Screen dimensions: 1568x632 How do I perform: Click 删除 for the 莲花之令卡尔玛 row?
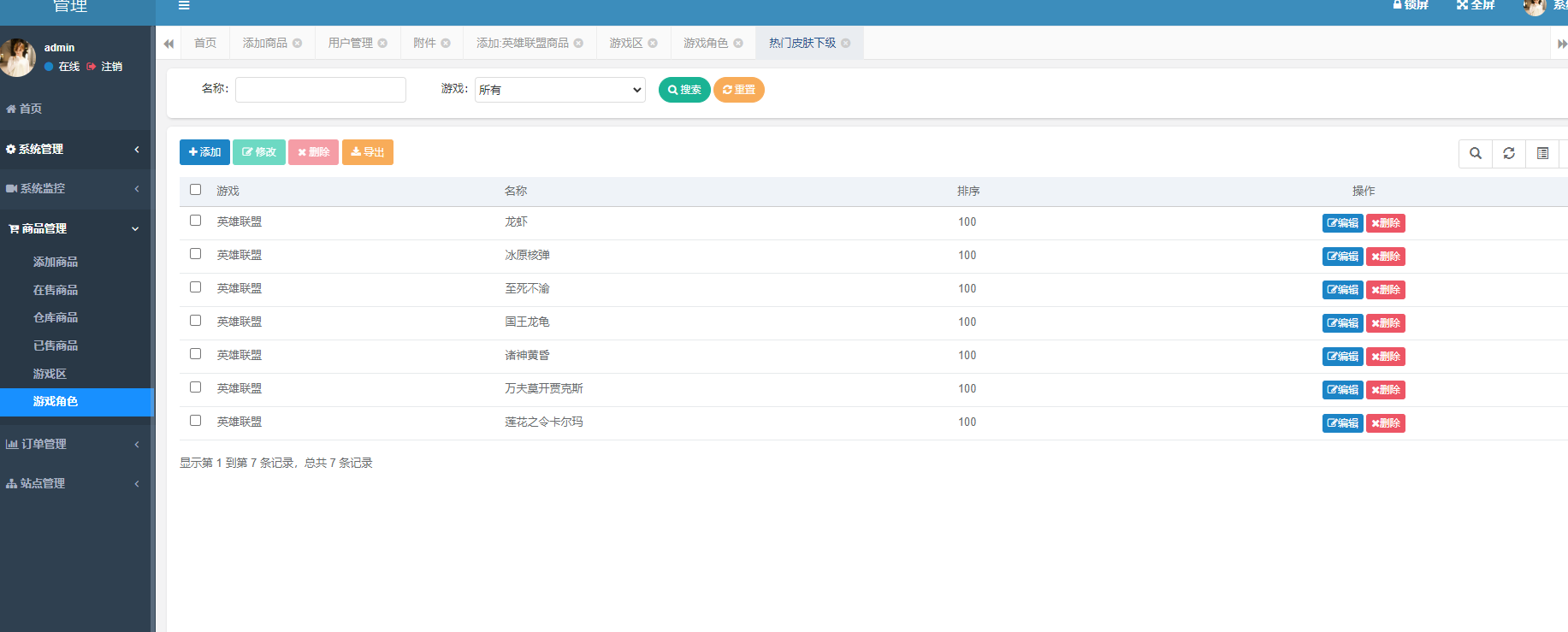1385,423
